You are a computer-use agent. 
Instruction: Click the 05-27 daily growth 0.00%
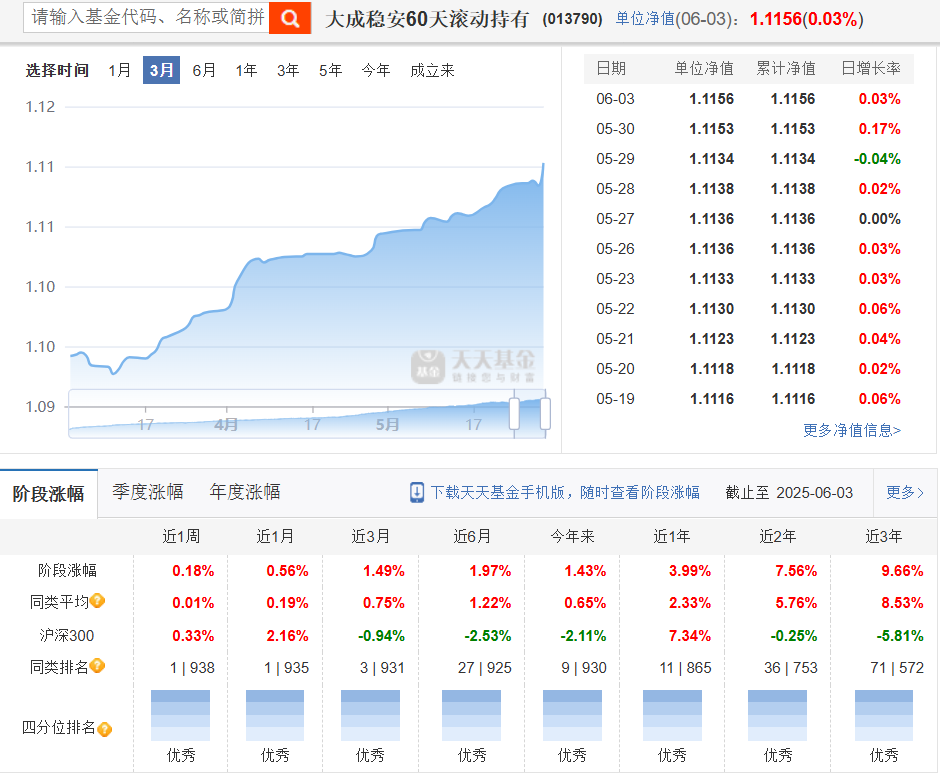pos(879,219)
